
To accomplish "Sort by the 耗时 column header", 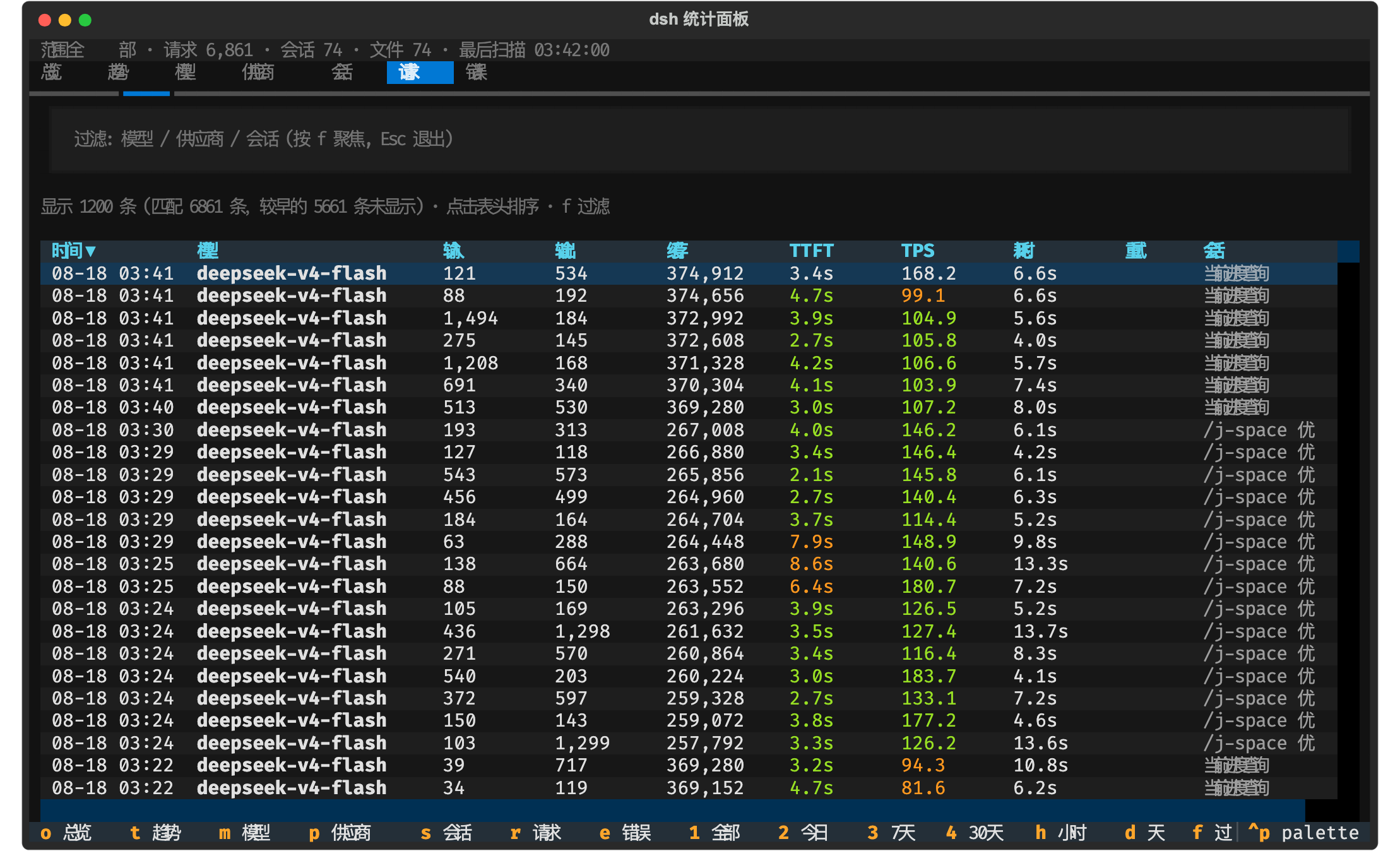I will tap(1024, 251).
